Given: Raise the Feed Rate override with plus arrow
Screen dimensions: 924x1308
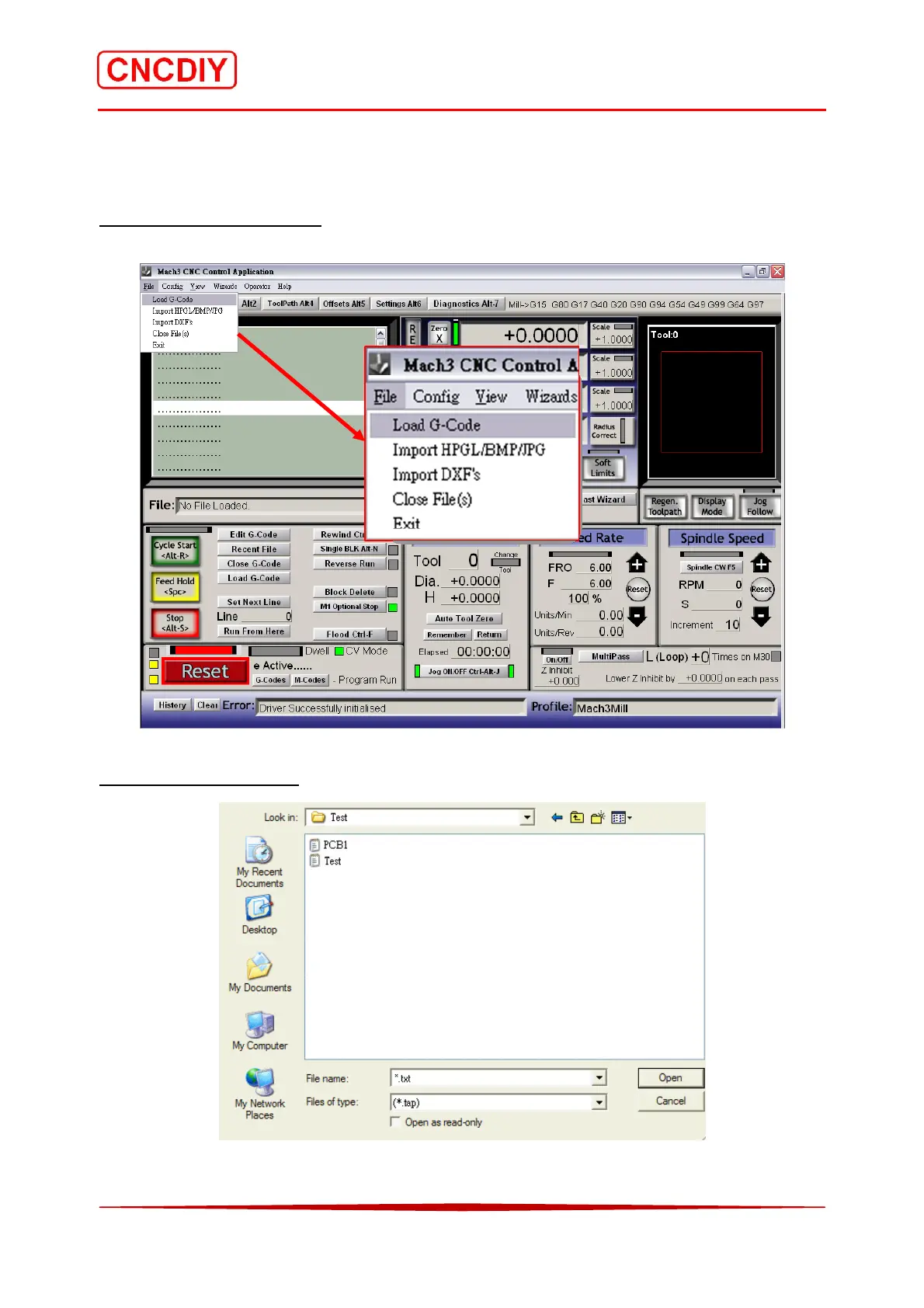Looking at the screenshot, I should (637, 564).
